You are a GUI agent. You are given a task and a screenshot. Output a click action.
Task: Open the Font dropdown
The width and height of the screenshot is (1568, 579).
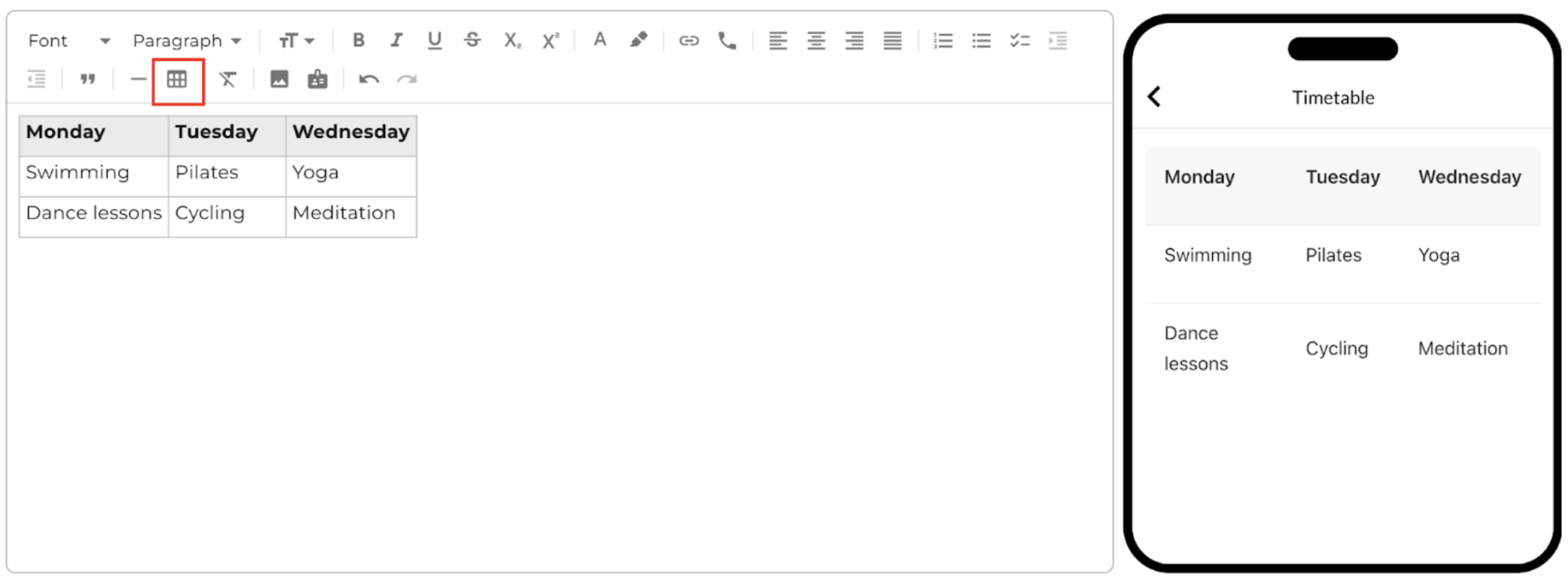click(69, 41)
